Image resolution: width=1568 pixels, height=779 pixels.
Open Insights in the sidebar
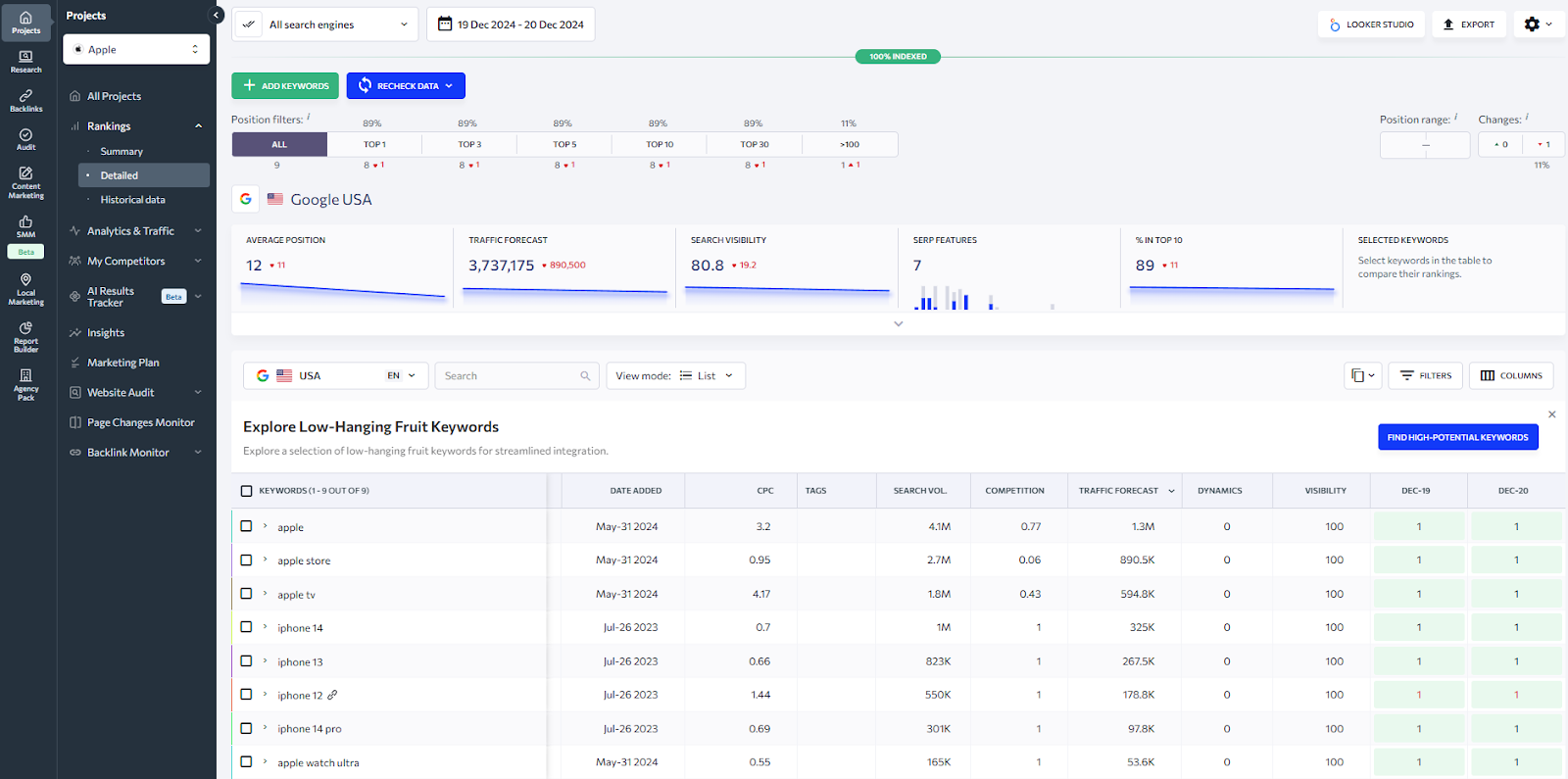(x=105, y=333)
